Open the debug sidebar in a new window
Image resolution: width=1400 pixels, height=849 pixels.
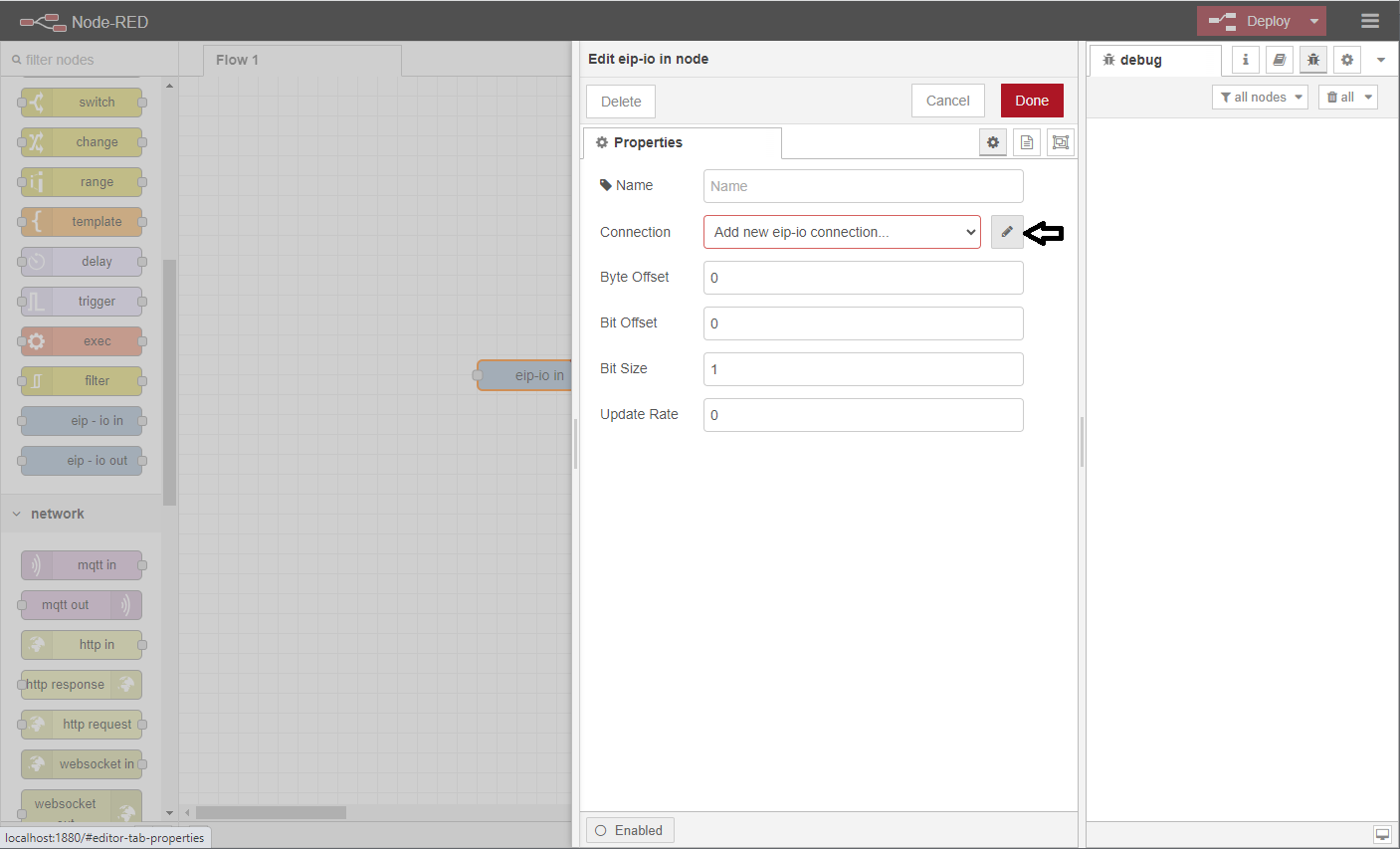tap(1383, 834)
